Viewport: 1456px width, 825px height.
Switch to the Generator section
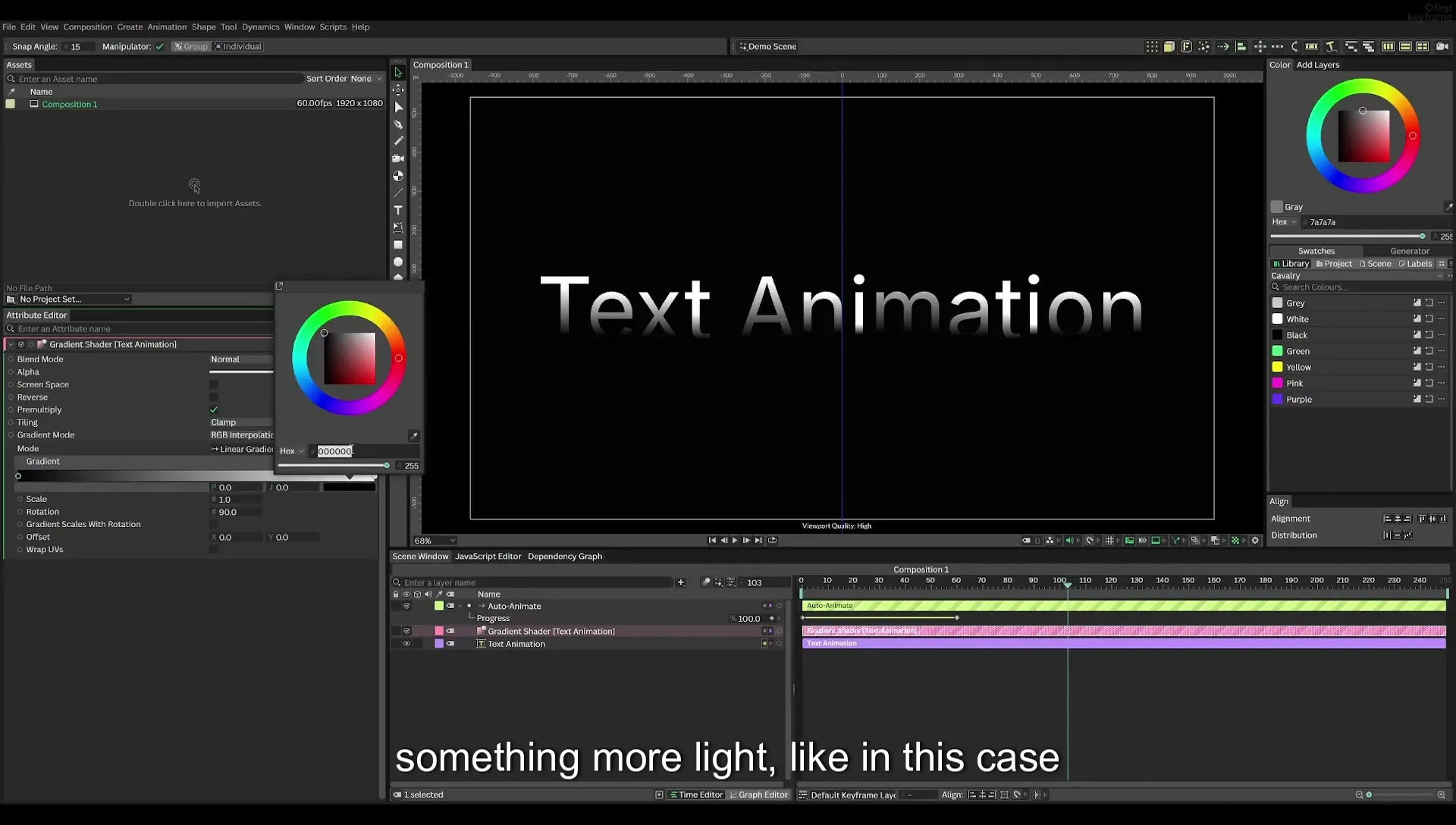1409,251
